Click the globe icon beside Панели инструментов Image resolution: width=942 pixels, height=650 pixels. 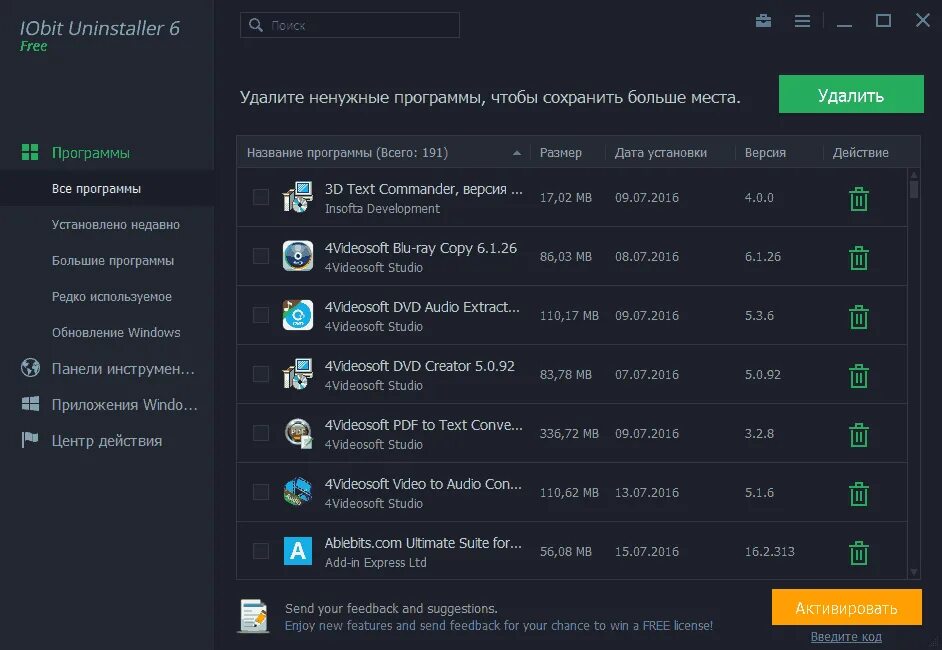pyautogui.click(x=30, y=367)
